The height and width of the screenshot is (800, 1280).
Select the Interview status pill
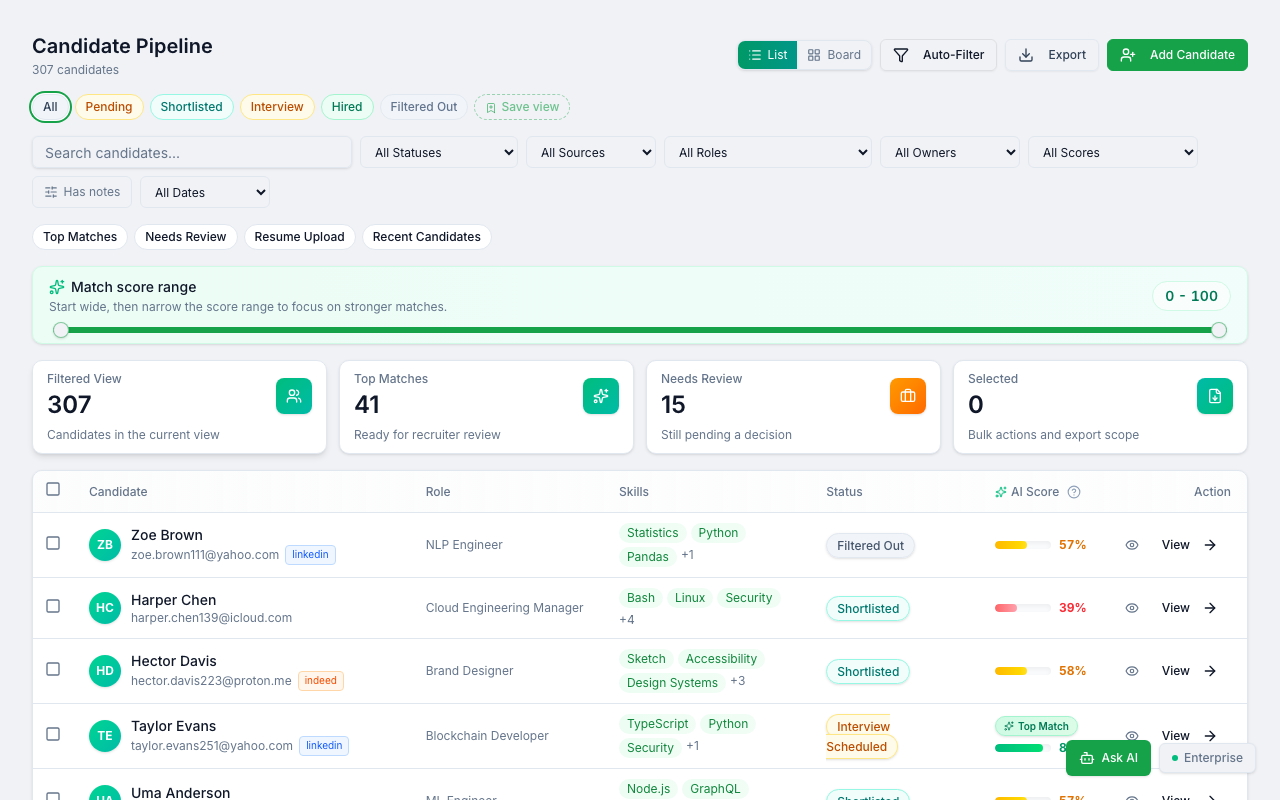click(x=277, y=107)
